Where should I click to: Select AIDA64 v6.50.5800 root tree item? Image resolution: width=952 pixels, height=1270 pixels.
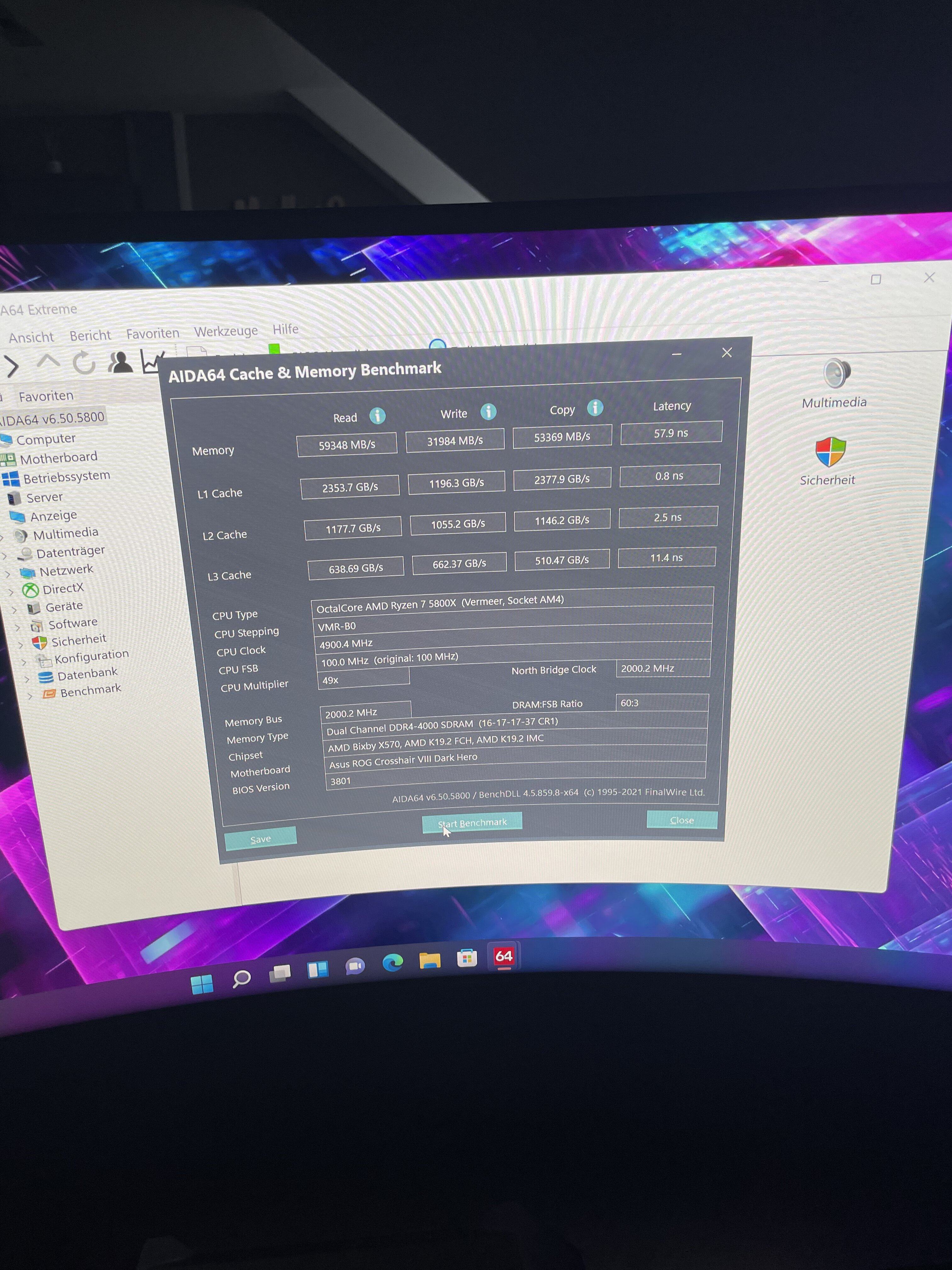point(53,419)
